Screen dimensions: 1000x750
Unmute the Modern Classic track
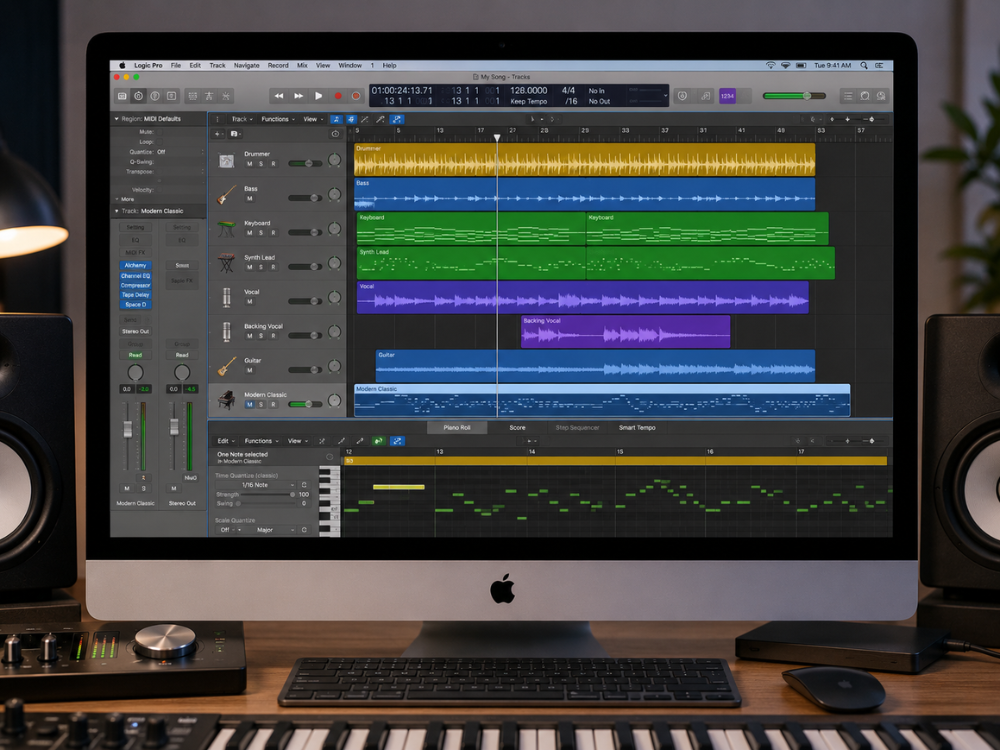click(x=249, y=404)
